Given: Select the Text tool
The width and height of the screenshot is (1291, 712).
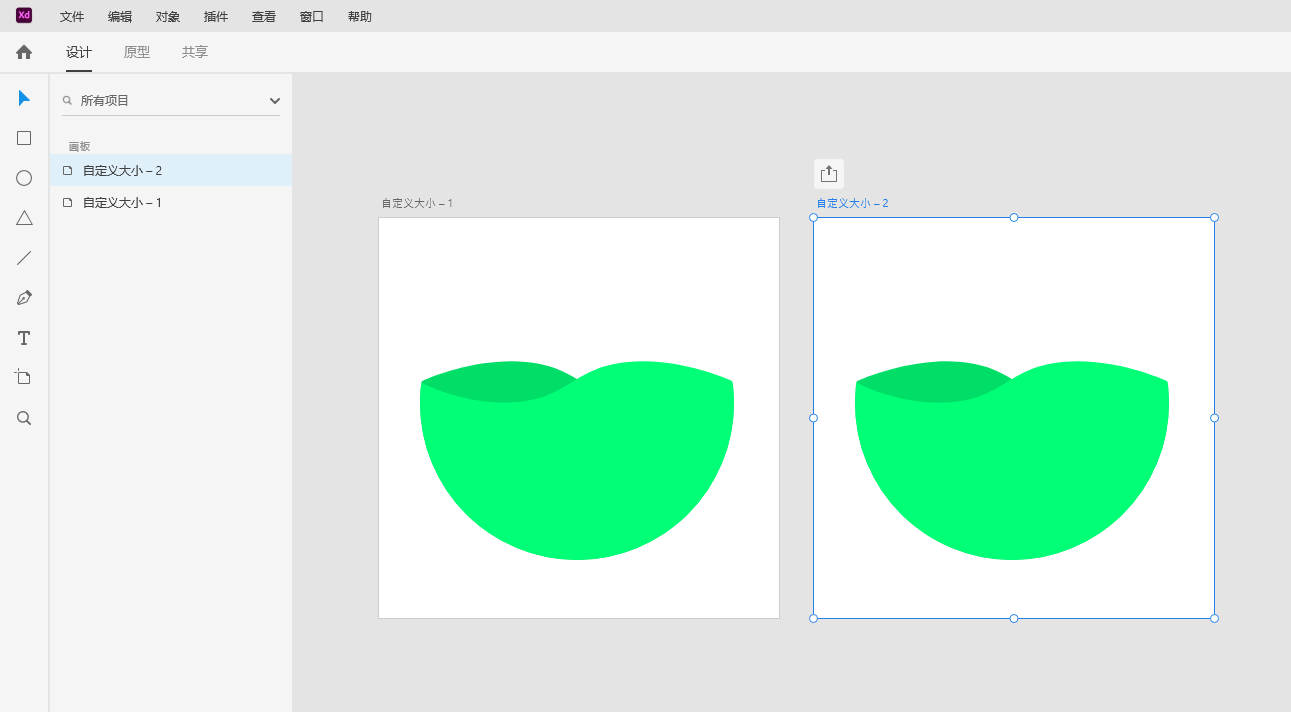Looking at the screenshot, I should tap(24, 338).
